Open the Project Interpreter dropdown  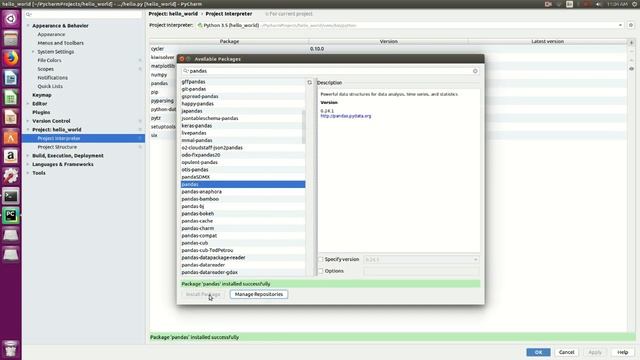point(620,25)
